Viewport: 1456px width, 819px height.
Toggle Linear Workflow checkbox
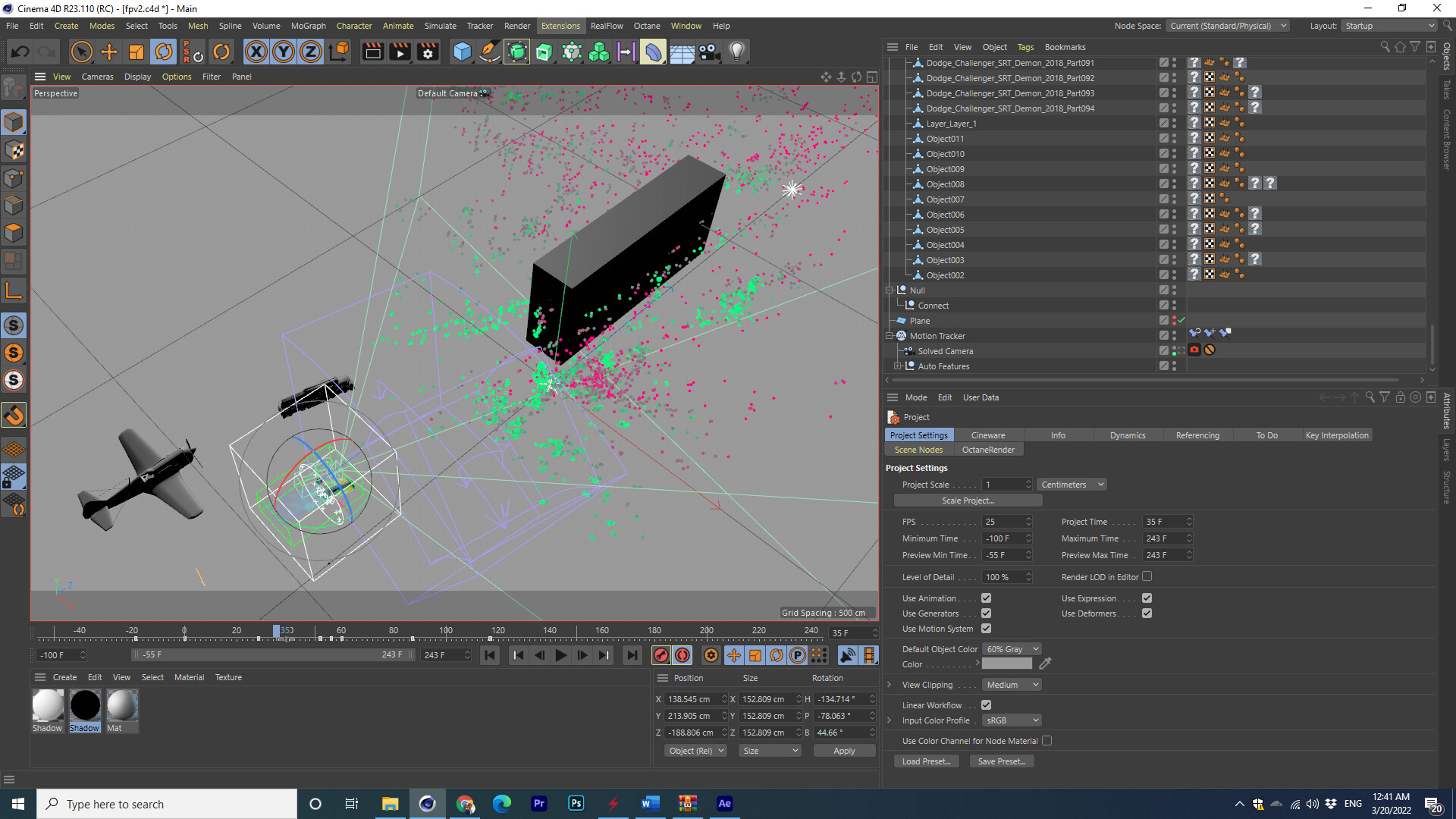click(x=986, y=705)
